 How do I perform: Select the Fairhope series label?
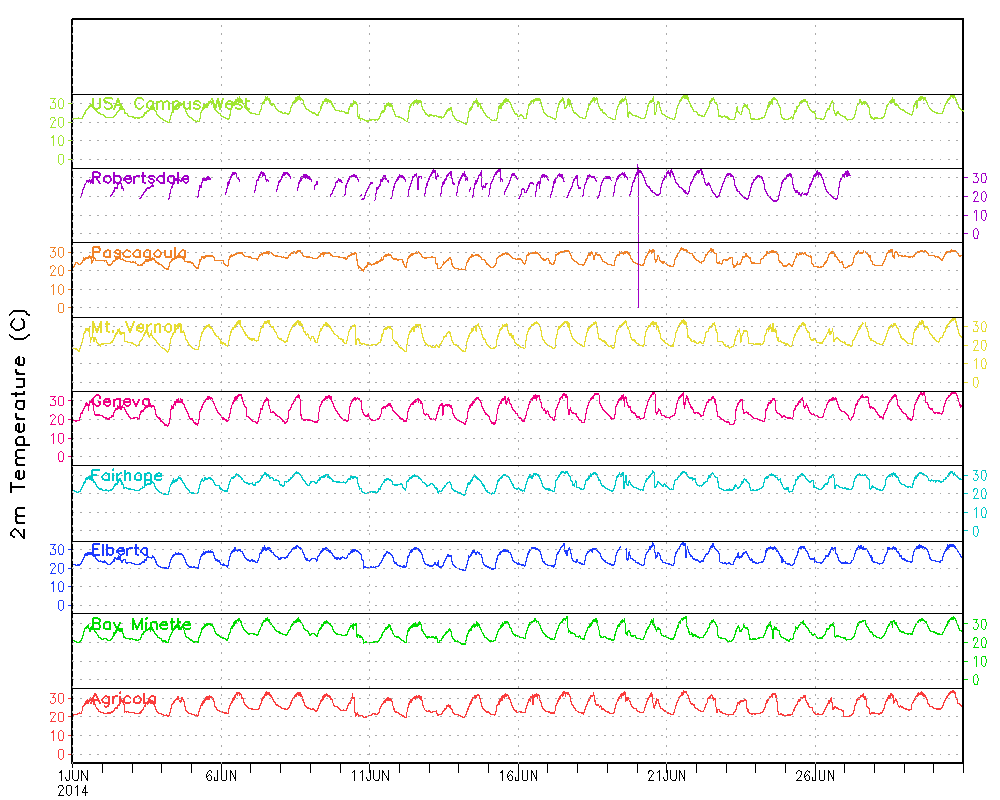pyautogui.click(x=126, y=476)
